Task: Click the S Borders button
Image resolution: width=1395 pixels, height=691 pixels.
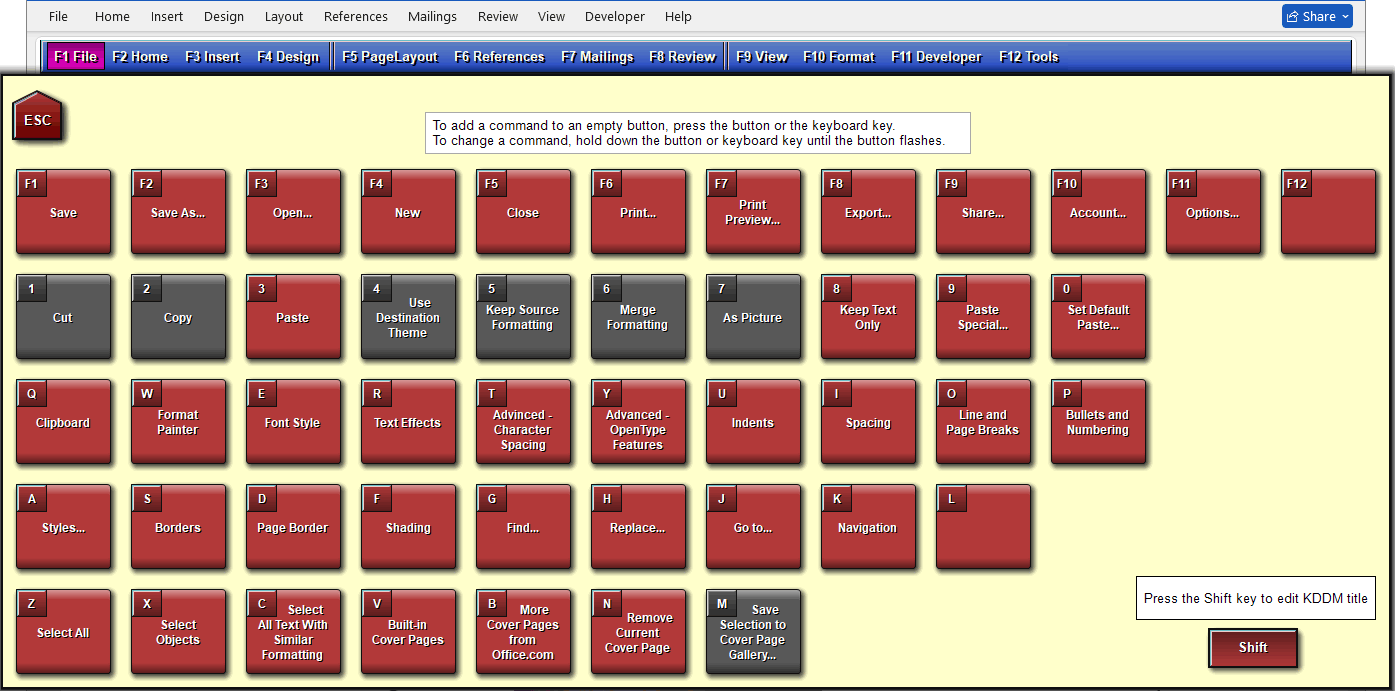Action: tap(178, 527)
